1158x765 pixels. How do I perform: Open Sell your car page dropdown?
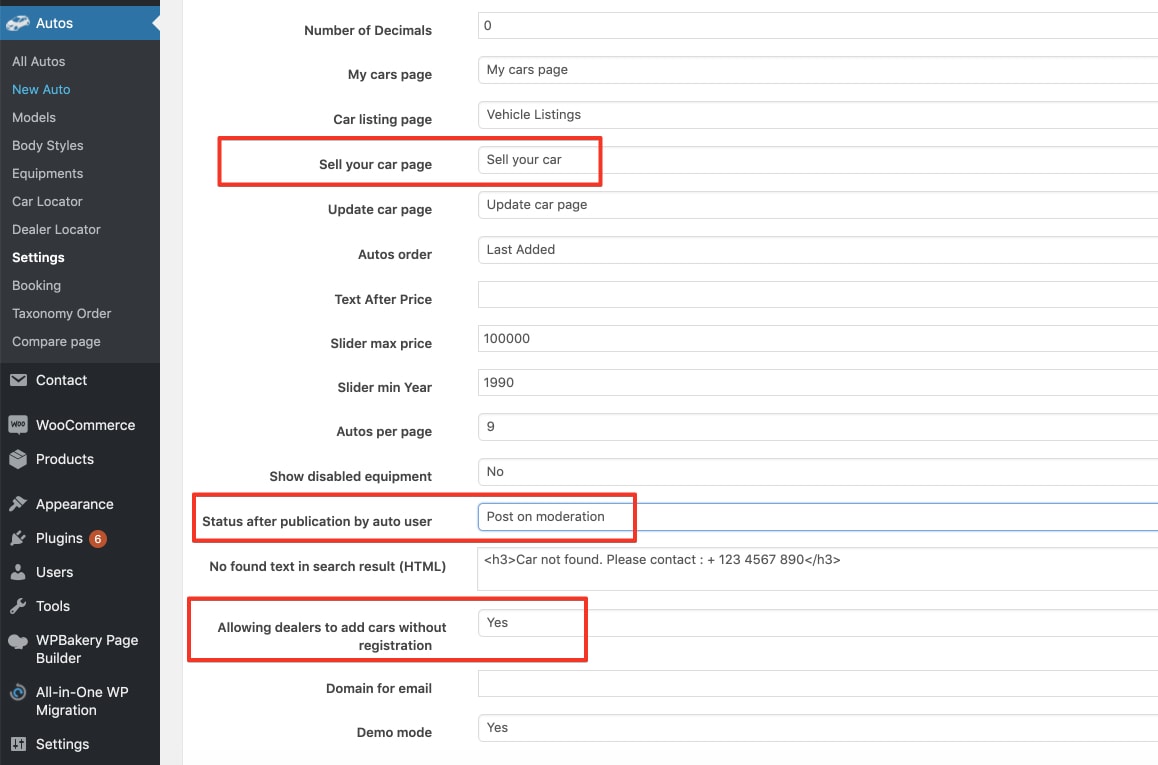pos(818,160)
